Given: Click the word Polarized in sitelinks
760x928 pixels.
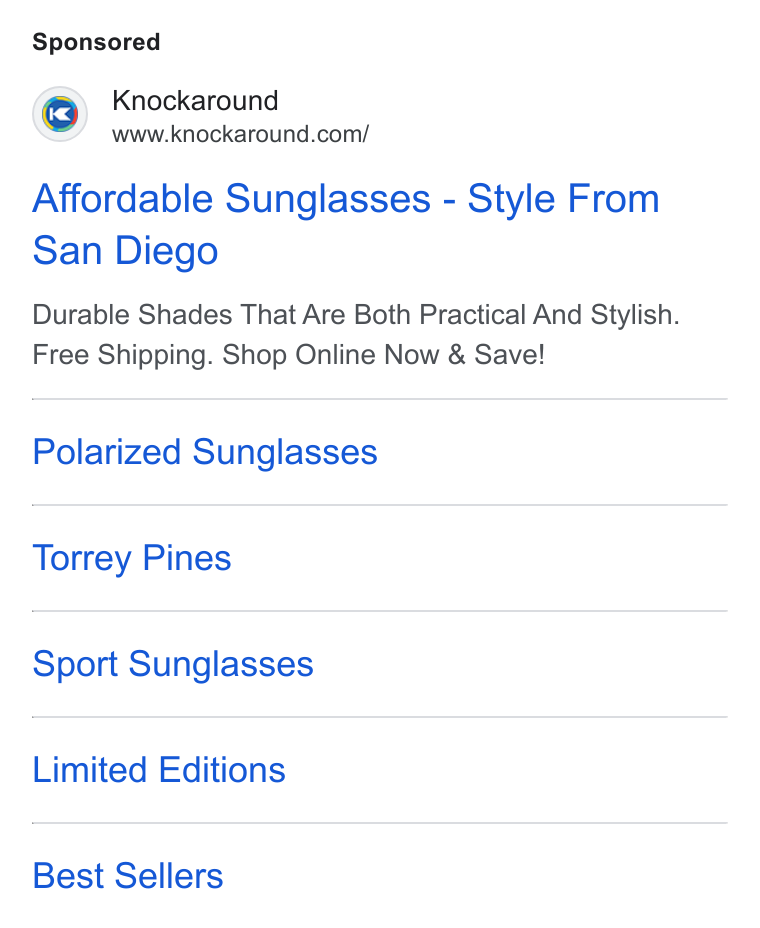Looking at the screenshot, I should (107, 452).
